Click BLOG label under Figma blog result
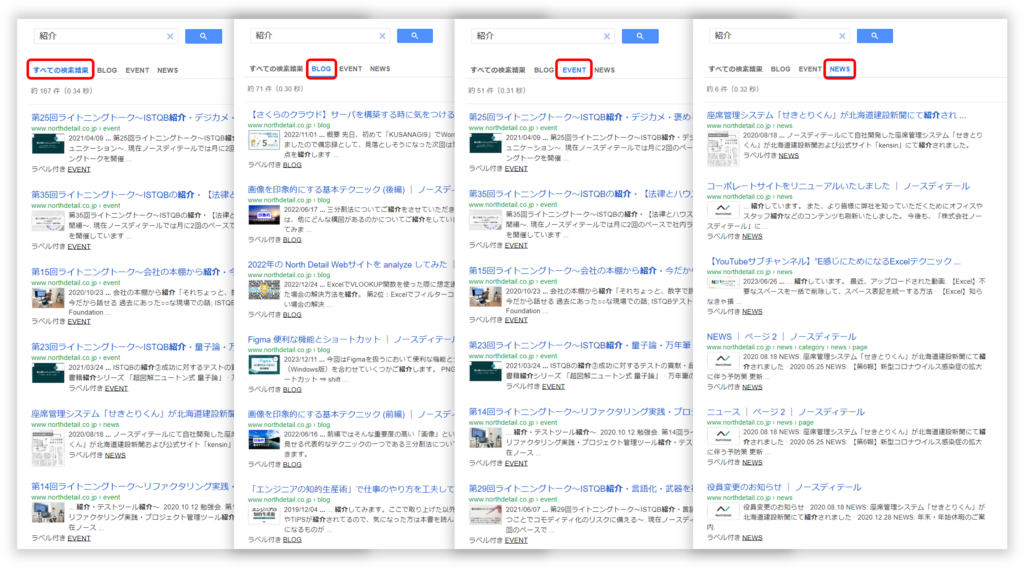 pos(292,390)
